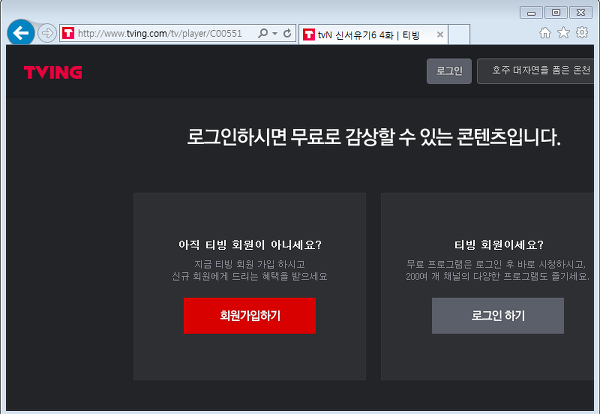Image resolution: width=600 pixels, height=414 pixels.
Task: Click the TVING logo
Action: point(53,72)
